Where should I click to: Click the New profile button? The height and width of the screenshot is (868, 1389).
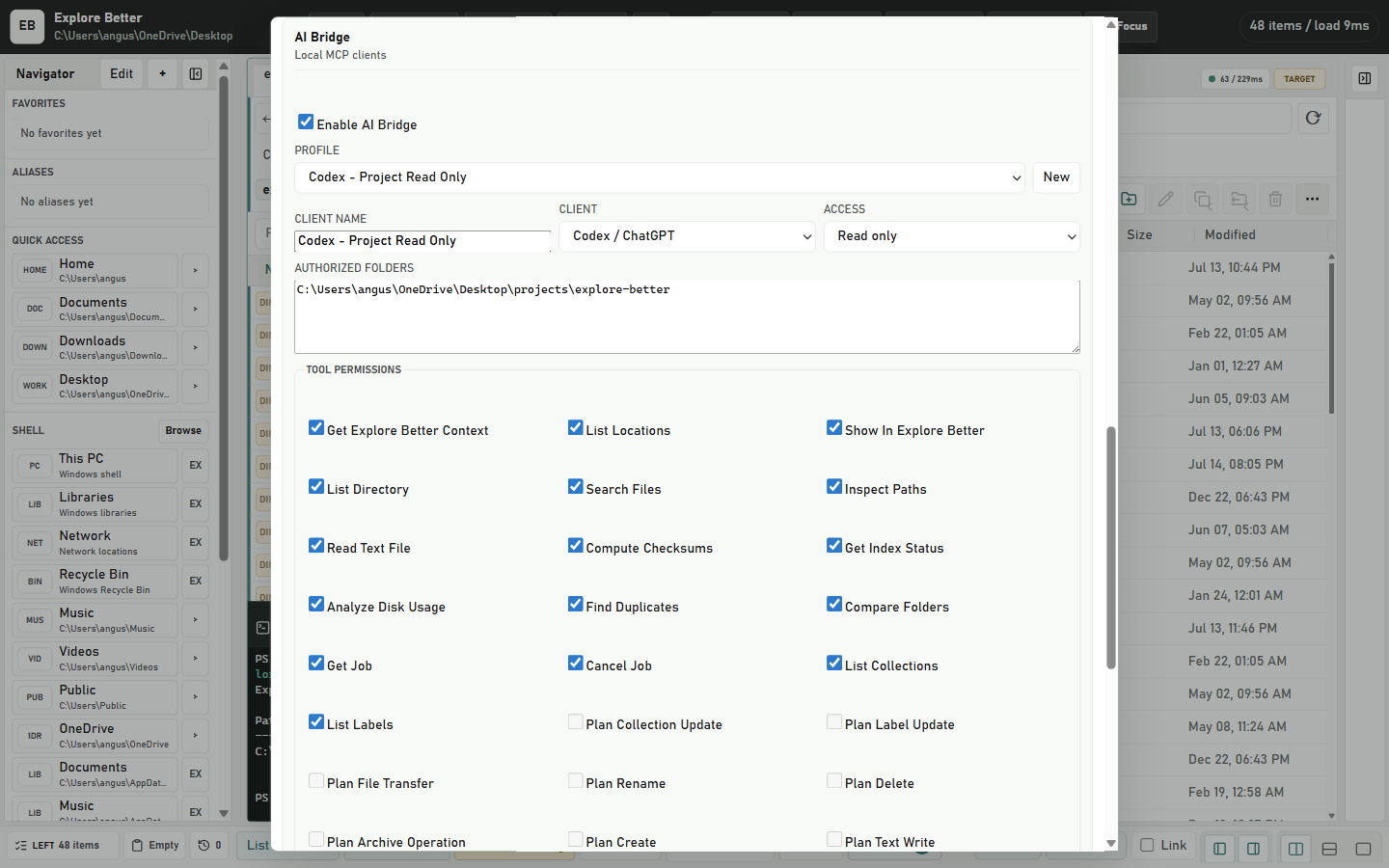coord(1056,177)
